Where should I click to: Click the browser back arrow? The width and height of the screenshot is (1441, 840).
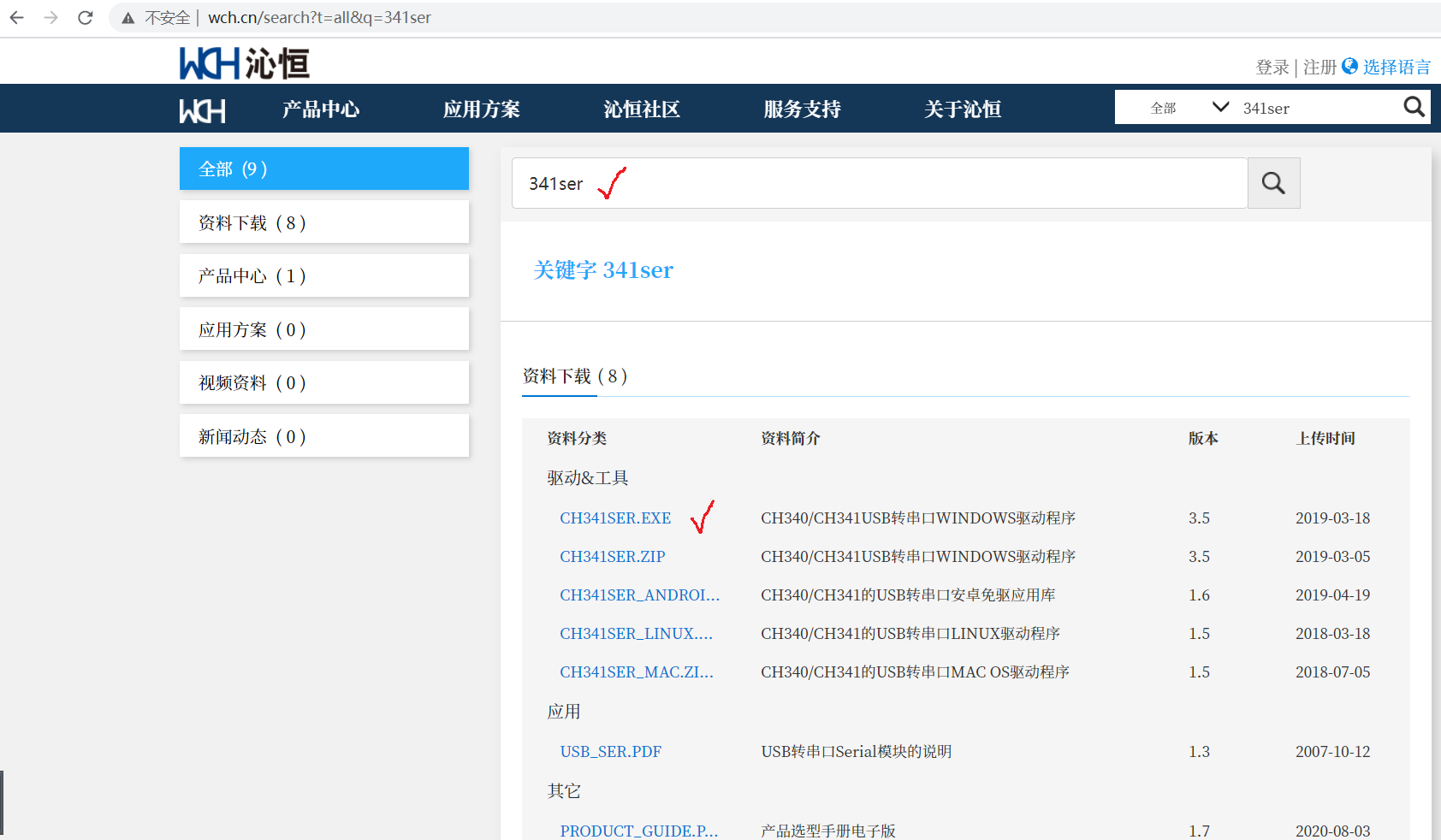click(x=17, y=17)
